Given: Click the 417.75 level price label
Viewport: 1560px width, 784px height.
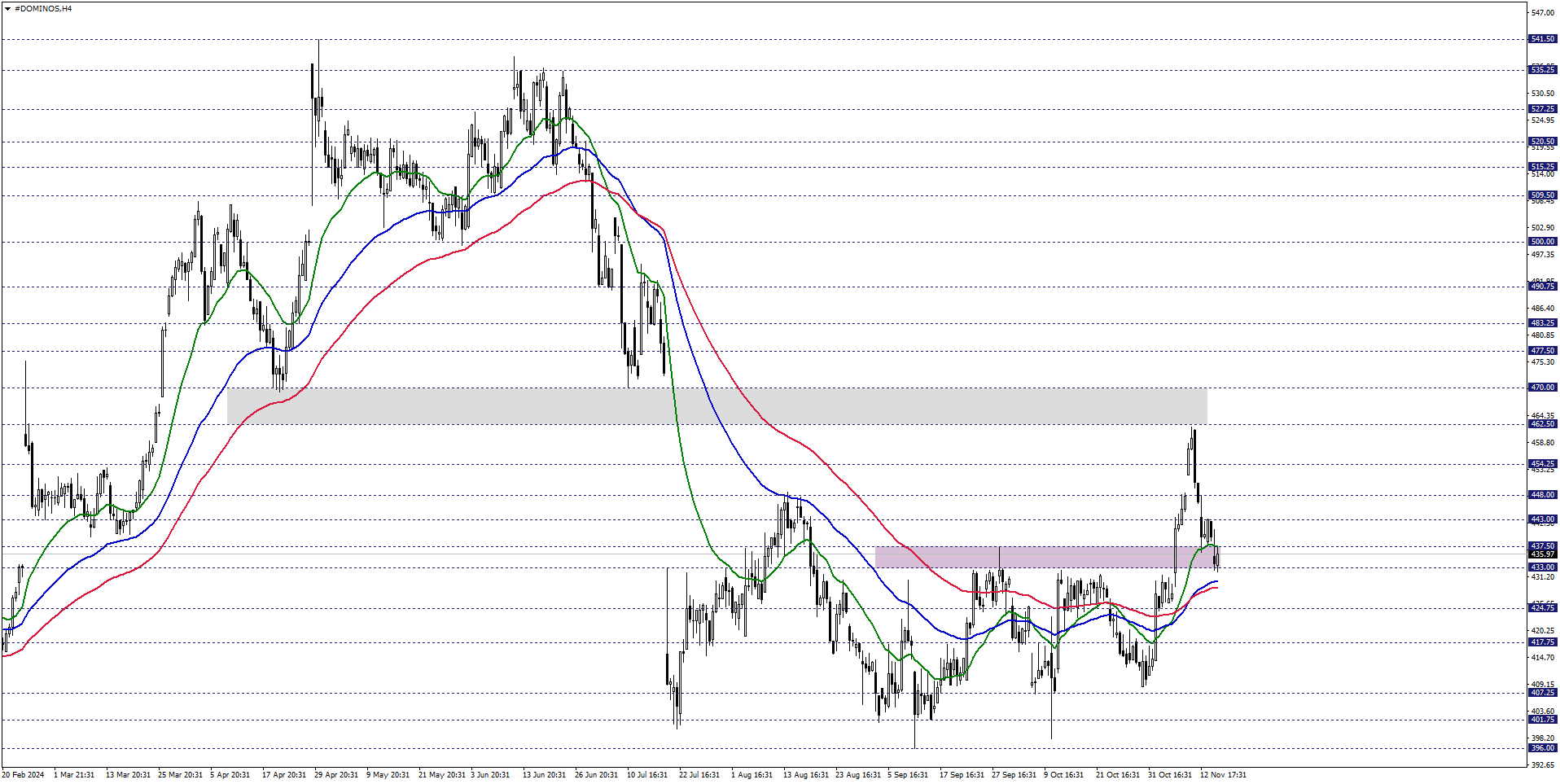Looking at the screenshot, I should [1542, 642].
